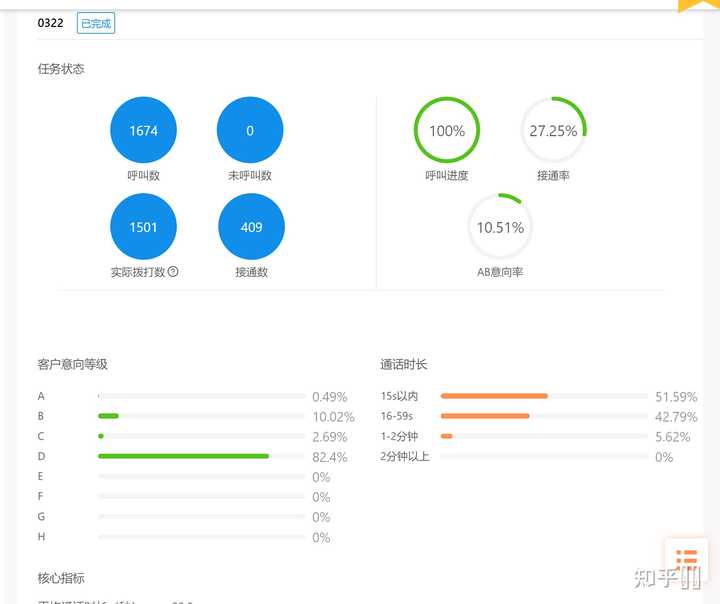720x604 pixels.
Task: Click the grade H row label
Action: pyautogui.click(x=41, y=536)
